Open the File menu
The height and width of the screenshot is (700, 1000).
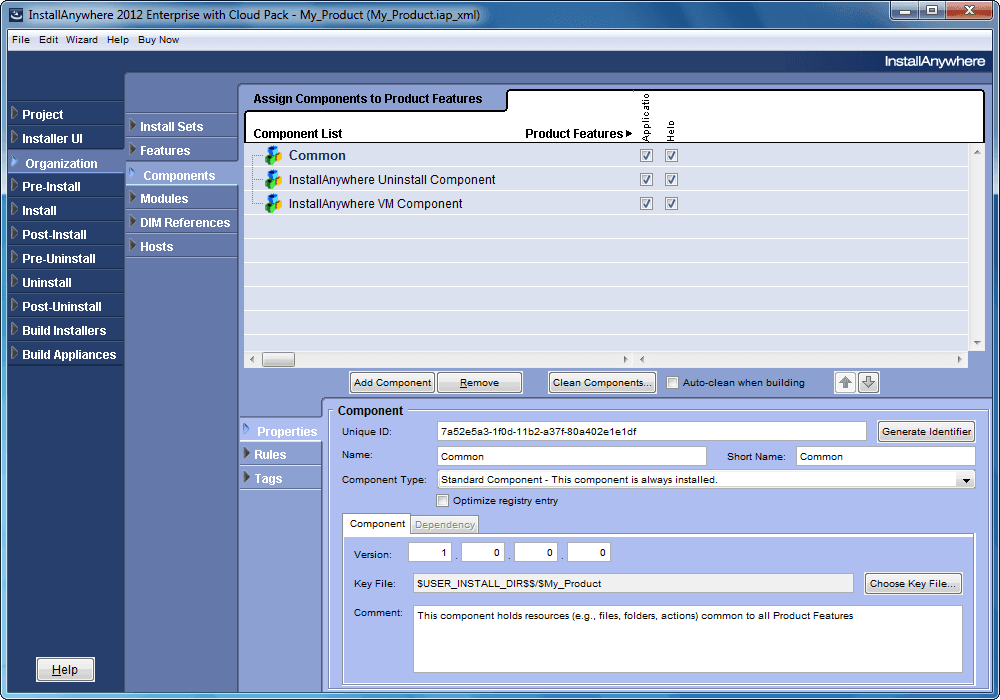[x=21, y=40]
